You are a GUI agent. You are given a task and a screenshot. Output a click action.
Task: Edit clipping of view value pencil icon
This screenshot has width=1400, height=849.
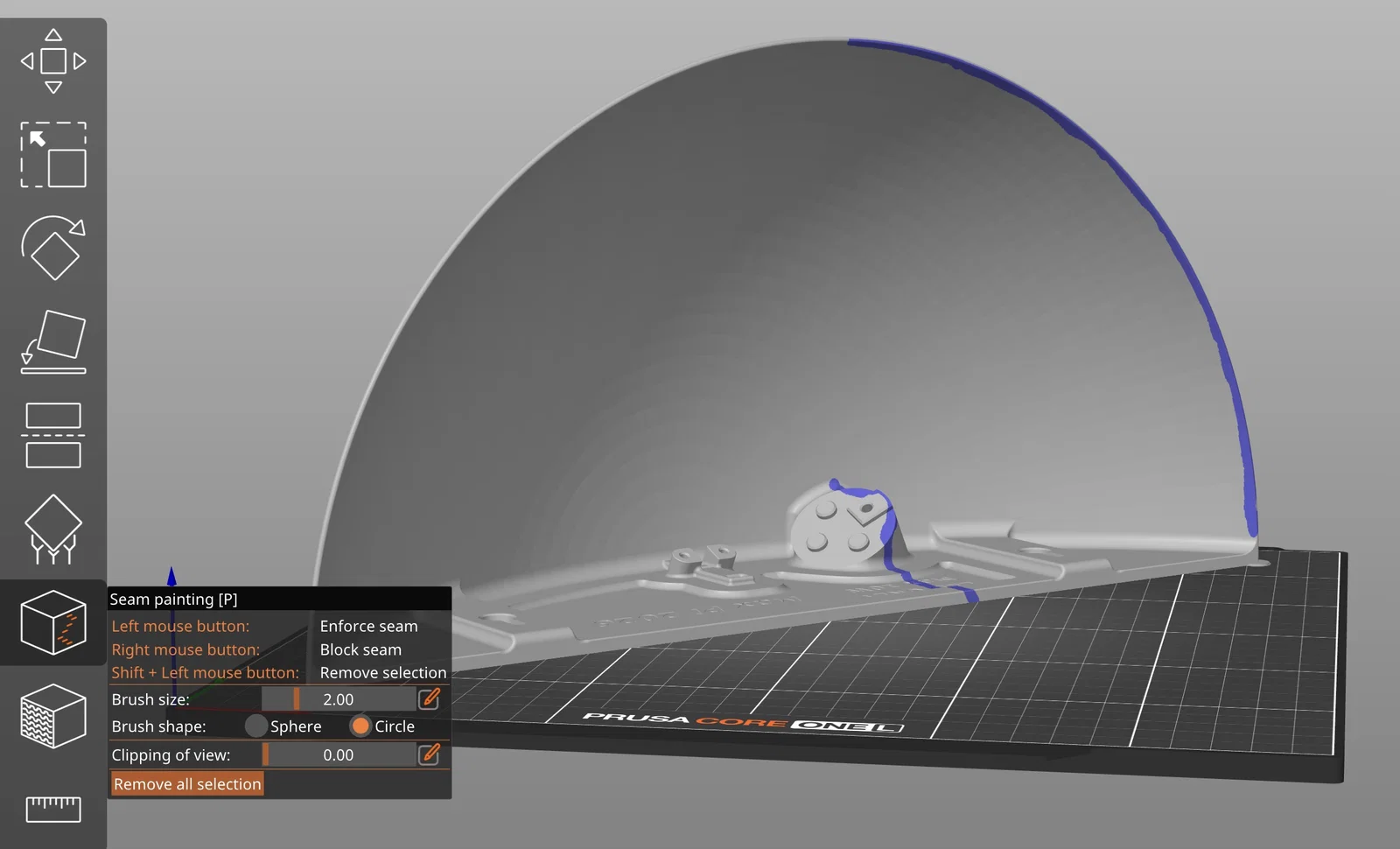point(430,754)
